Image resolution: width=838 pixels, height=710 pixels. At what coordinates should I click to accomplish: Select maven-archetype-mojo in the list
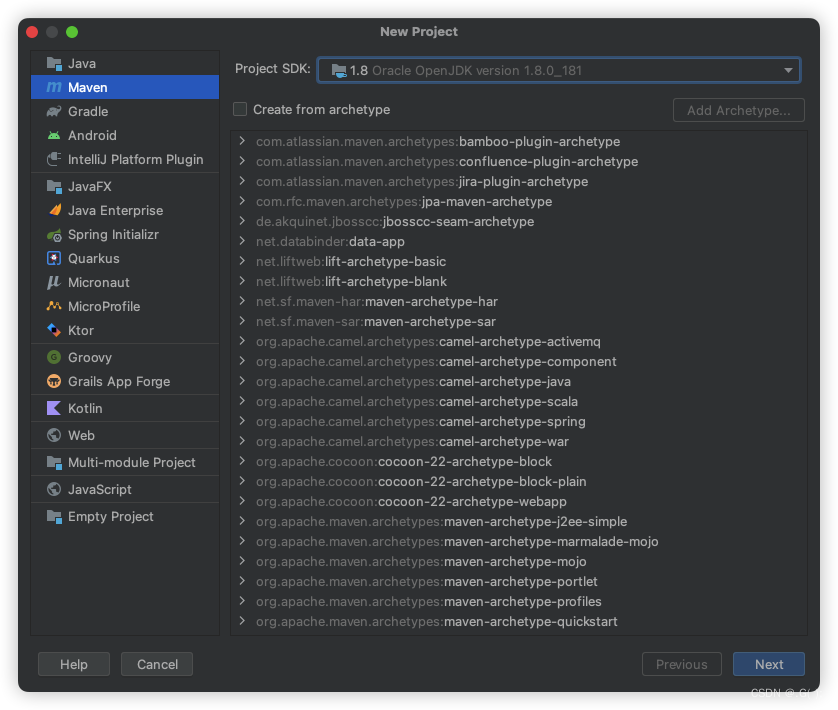421,561
